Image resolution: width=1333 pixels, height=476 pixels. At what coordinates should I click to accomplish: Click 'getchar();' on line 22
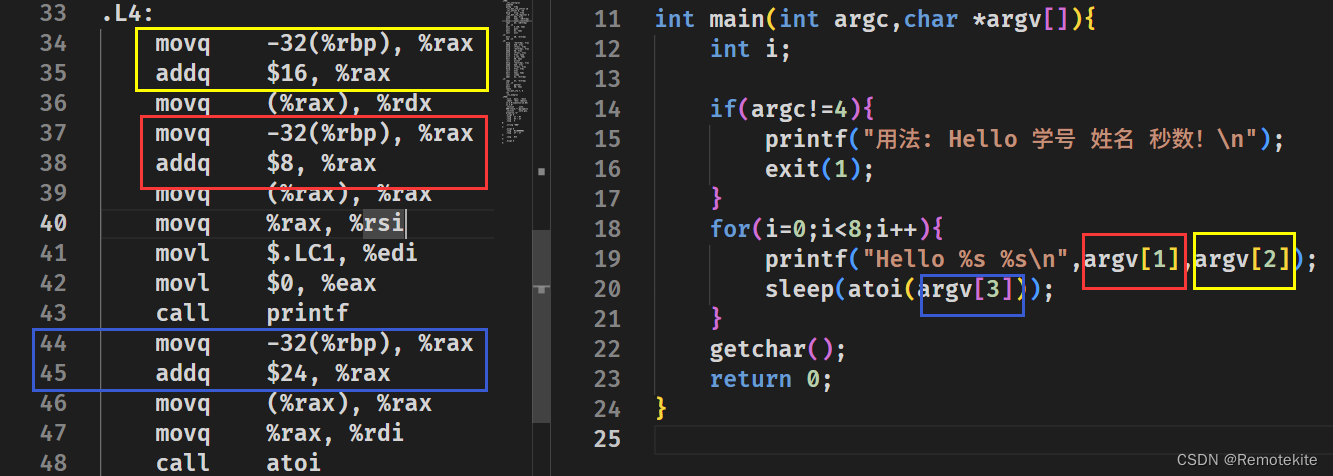point(779,349)
